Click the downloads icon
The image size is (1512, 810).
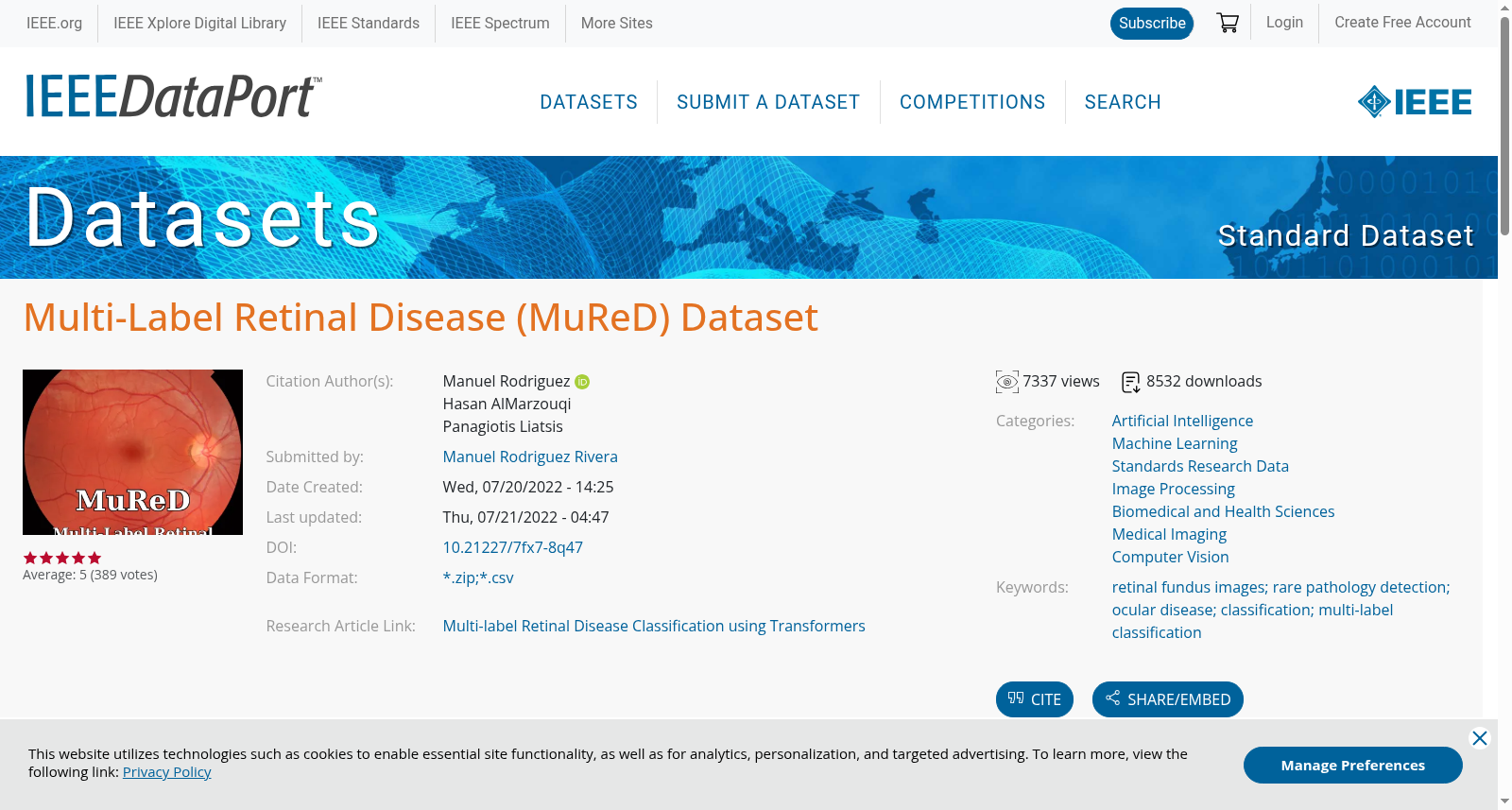tap(1131, 382)
